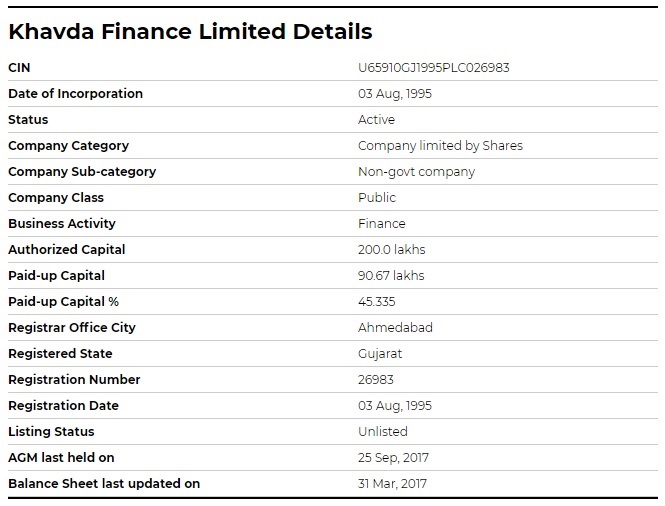Select the Company Class value Public
665x506 pixels.
tap(377, 198)
